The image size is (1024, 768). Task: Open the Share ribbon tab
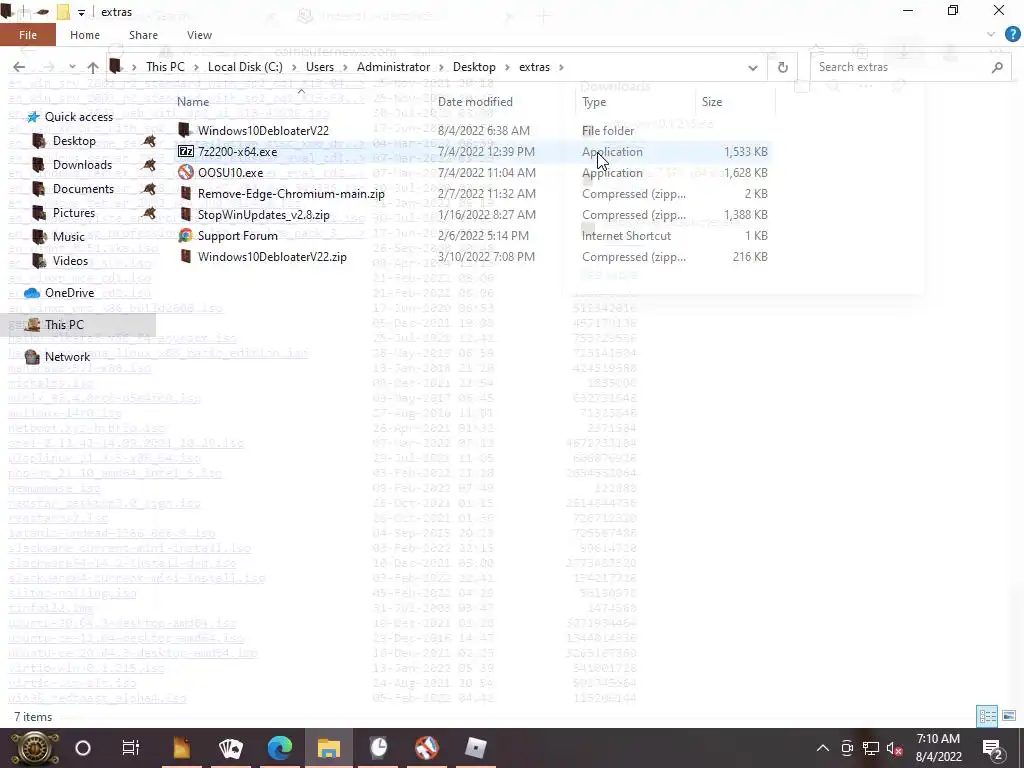click(x=143, y=35)
